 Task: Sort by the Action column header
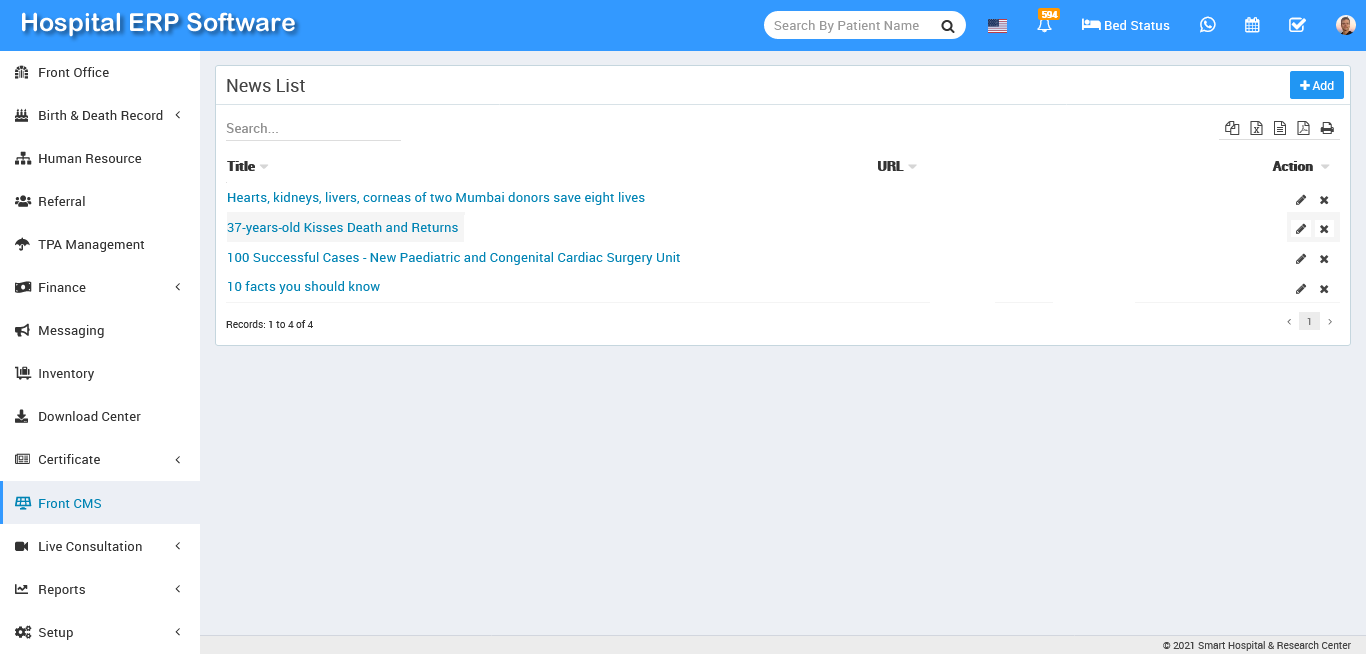coord(1300,166)
